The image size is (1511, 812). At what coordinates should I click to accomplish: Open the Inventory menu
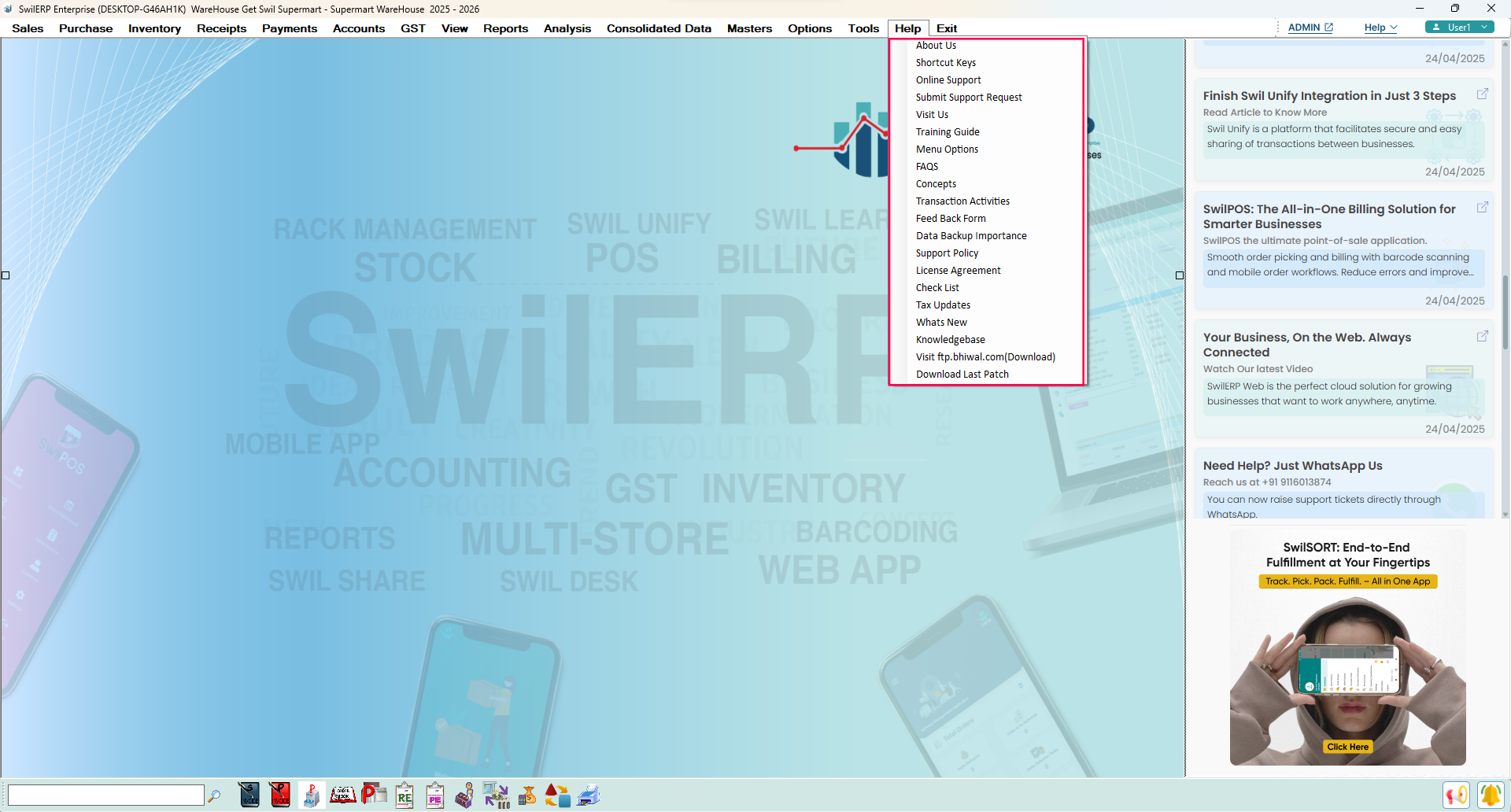pyautogui.click(x=154, y=28)
